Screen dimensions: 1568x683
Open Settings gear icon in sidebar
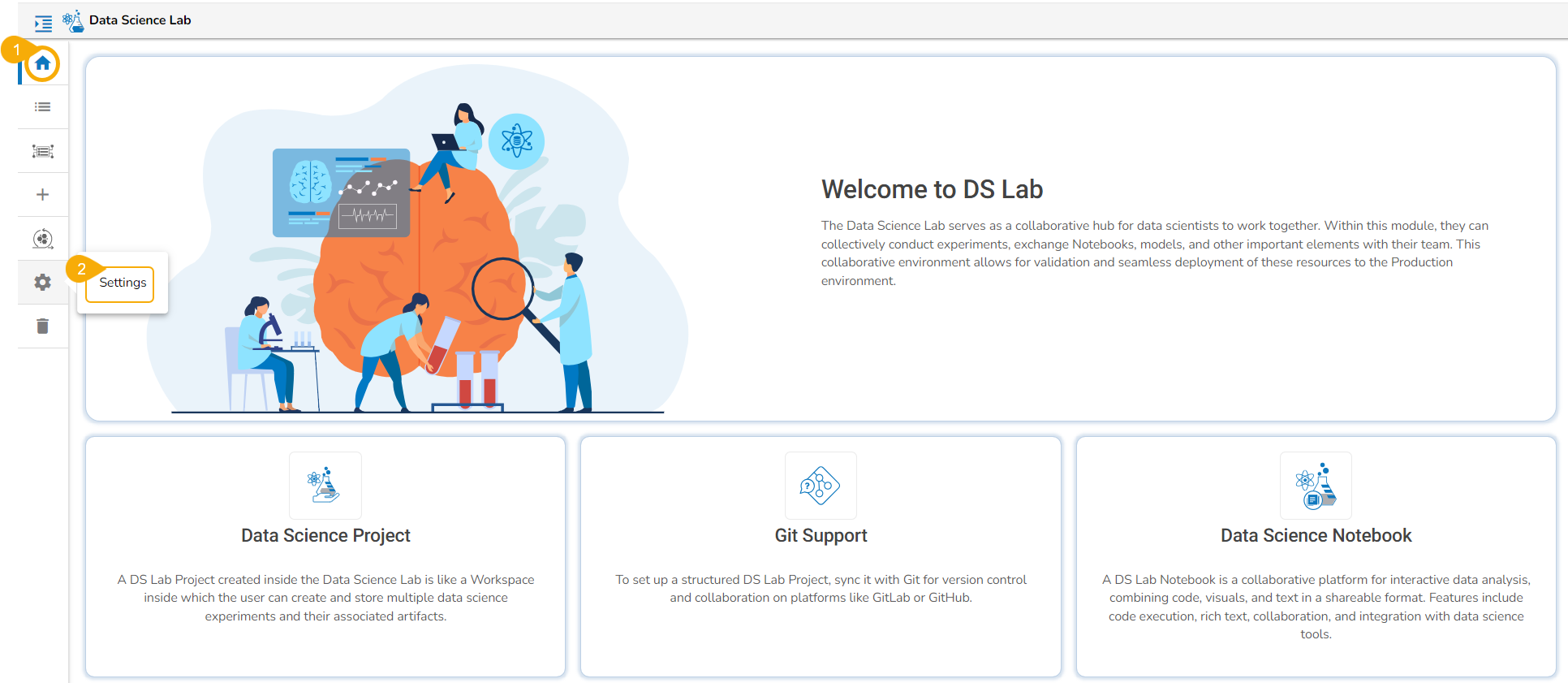[x=43, y=283]
